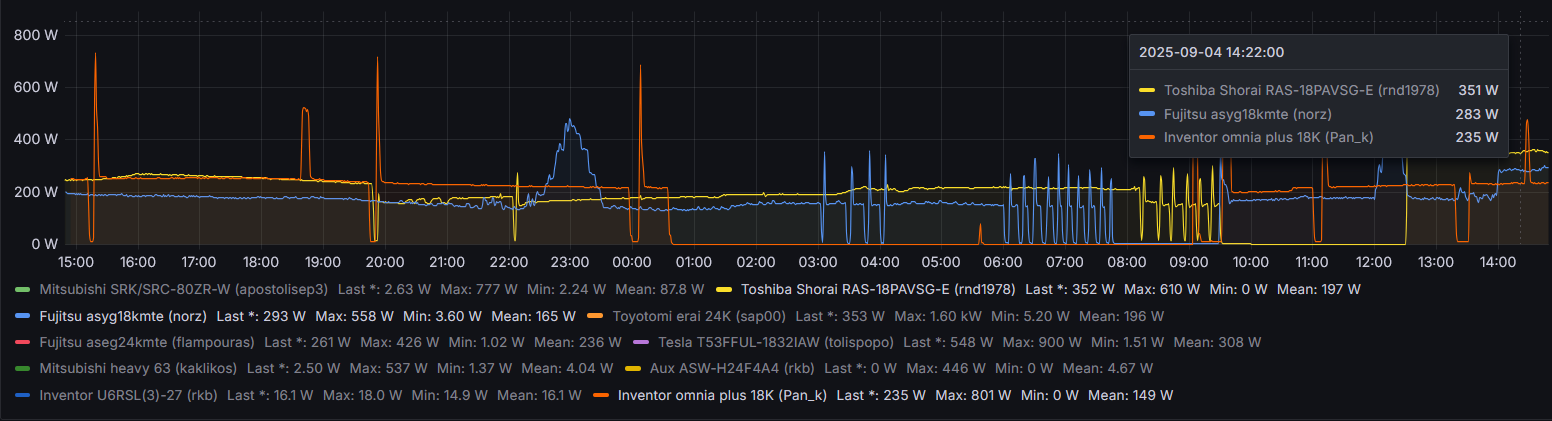Open color picker for Inventor U6RSL(3)-27 blue swatch

click(x=23, y=395)
